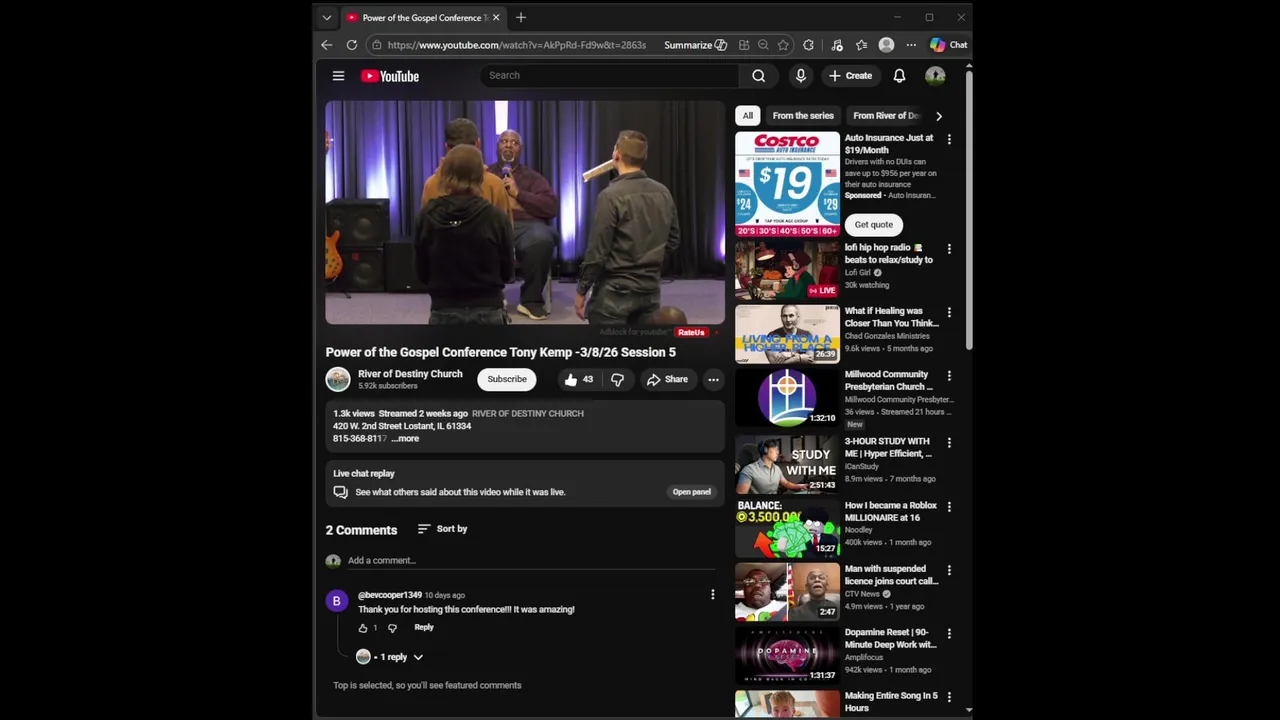
Task: Open browser extensions puzzle icon
Action: [x=808, y=45]
